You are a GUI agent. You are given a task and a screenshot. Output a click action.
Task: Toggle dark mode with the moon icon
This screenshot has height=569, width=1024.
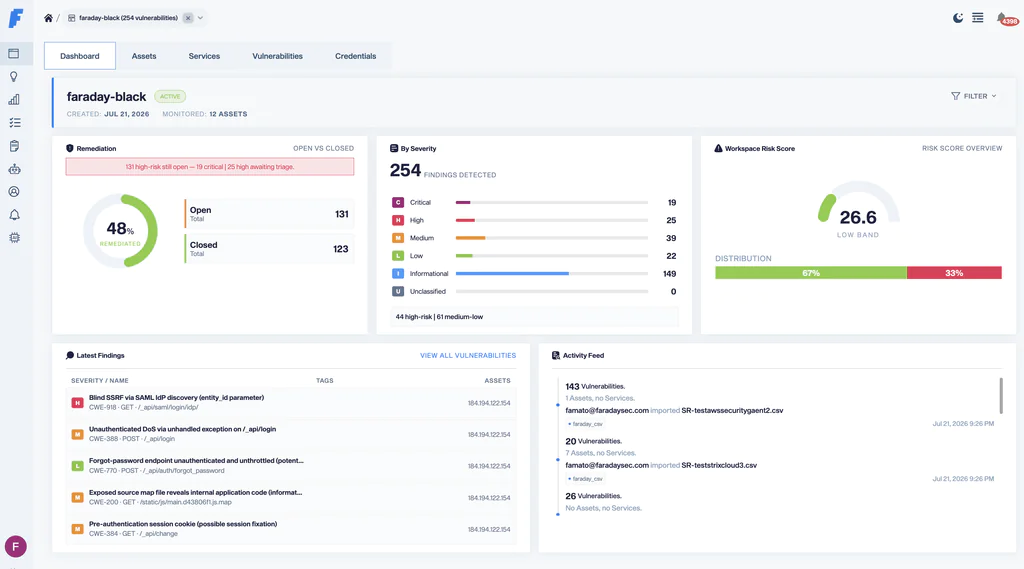tap(958, 18)
